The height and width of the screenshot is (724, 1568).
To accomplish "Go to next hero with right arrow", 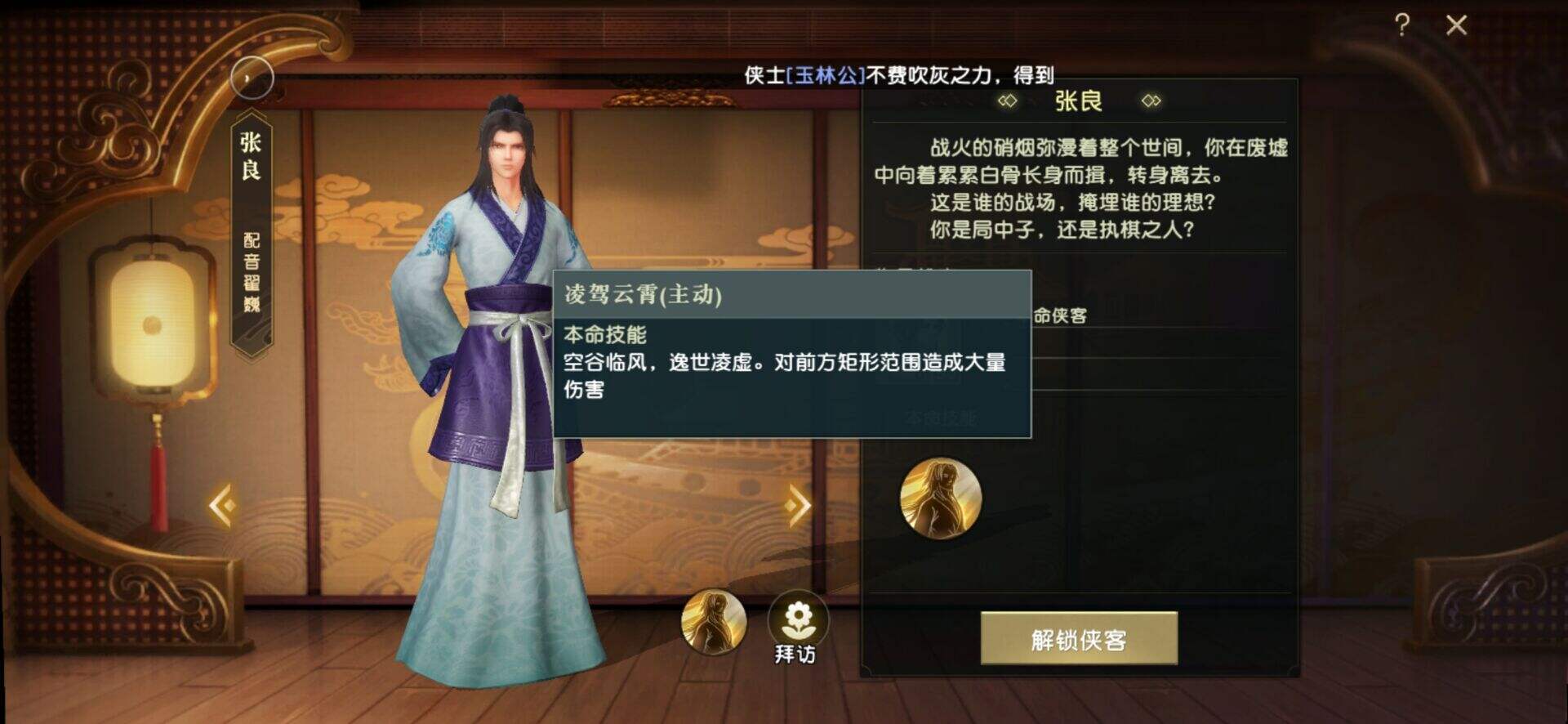I will coord(797,506).
